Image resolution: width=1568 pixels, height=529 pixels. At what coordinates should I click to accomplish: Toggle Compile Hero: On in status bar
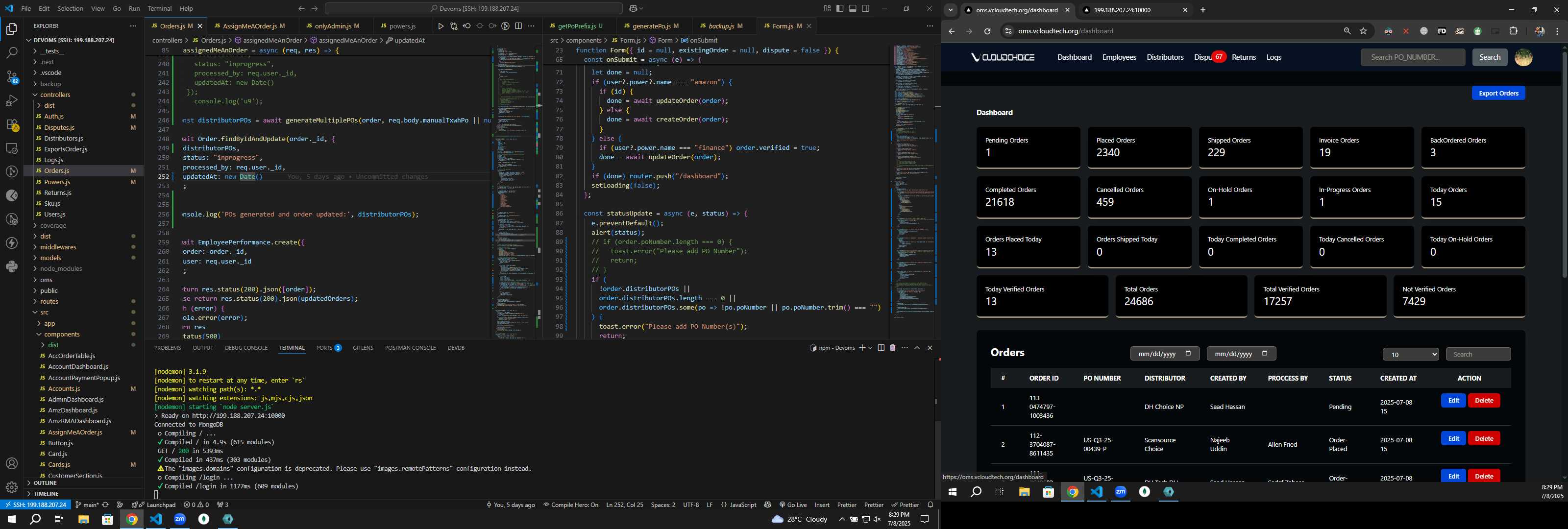pyautogui.click(x=570, y=505)
